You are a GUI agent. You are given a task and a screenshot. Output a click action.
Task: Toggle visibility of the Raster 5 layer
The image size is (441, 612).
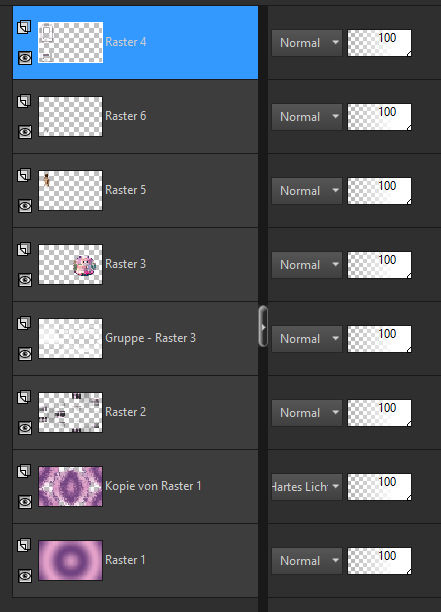(x=25, y=206)
